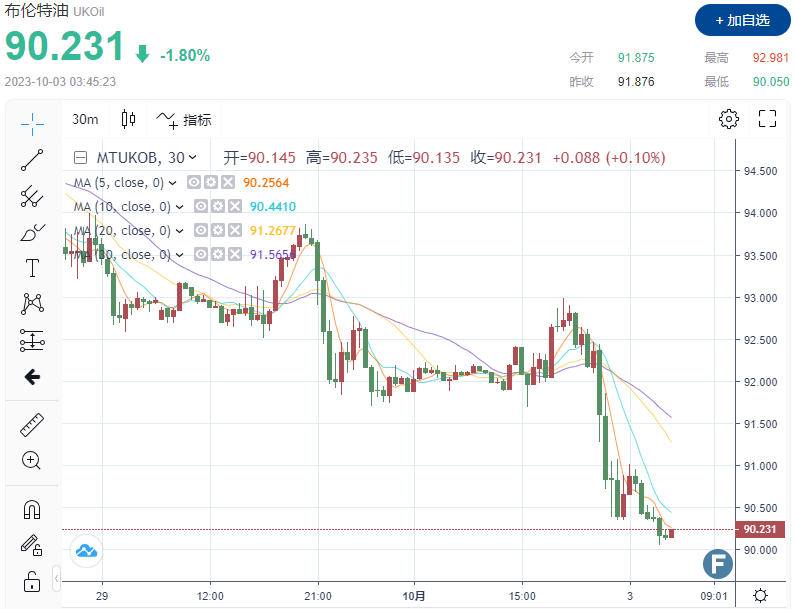Open chart settings gear at top right
Screen dimensions: 795x609
pos(729,120)
